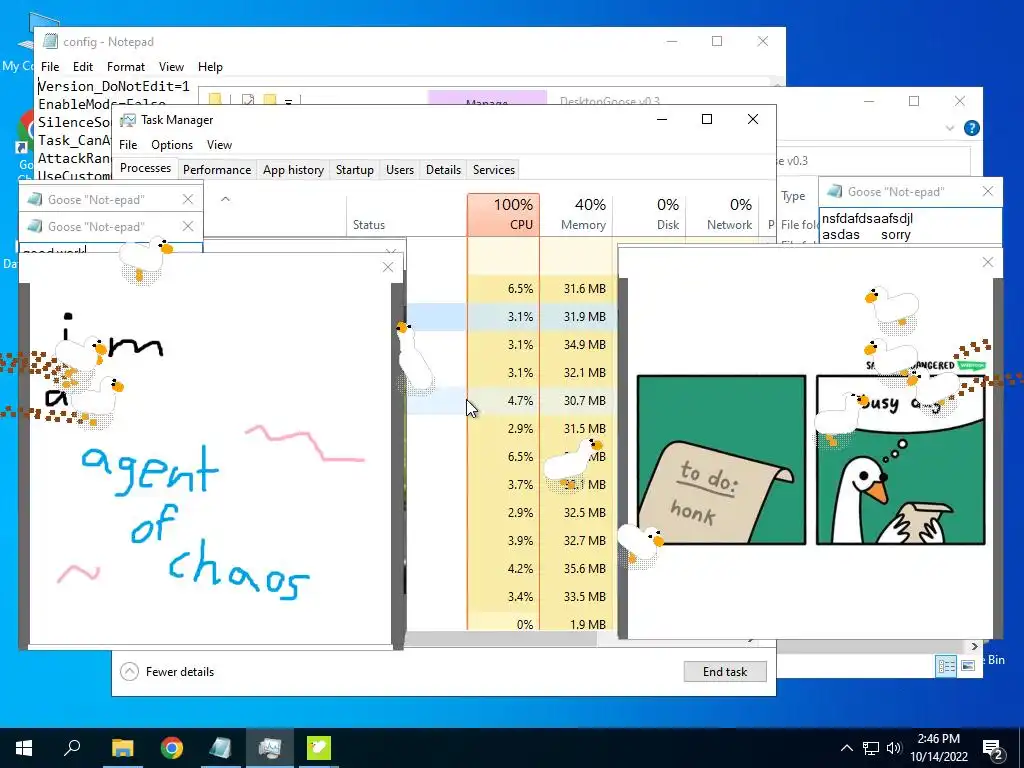Select the process row using 35.6 MB
Screen dimensions: 1024x768
tap(511, 569)
